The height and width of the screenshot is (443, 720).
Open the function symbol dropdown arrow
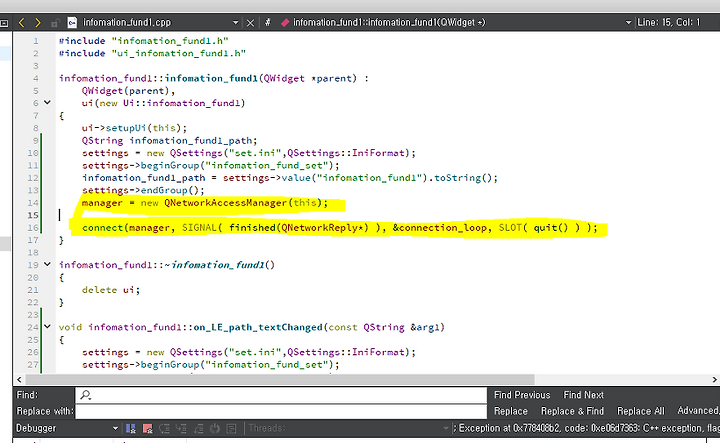(629, 22)
